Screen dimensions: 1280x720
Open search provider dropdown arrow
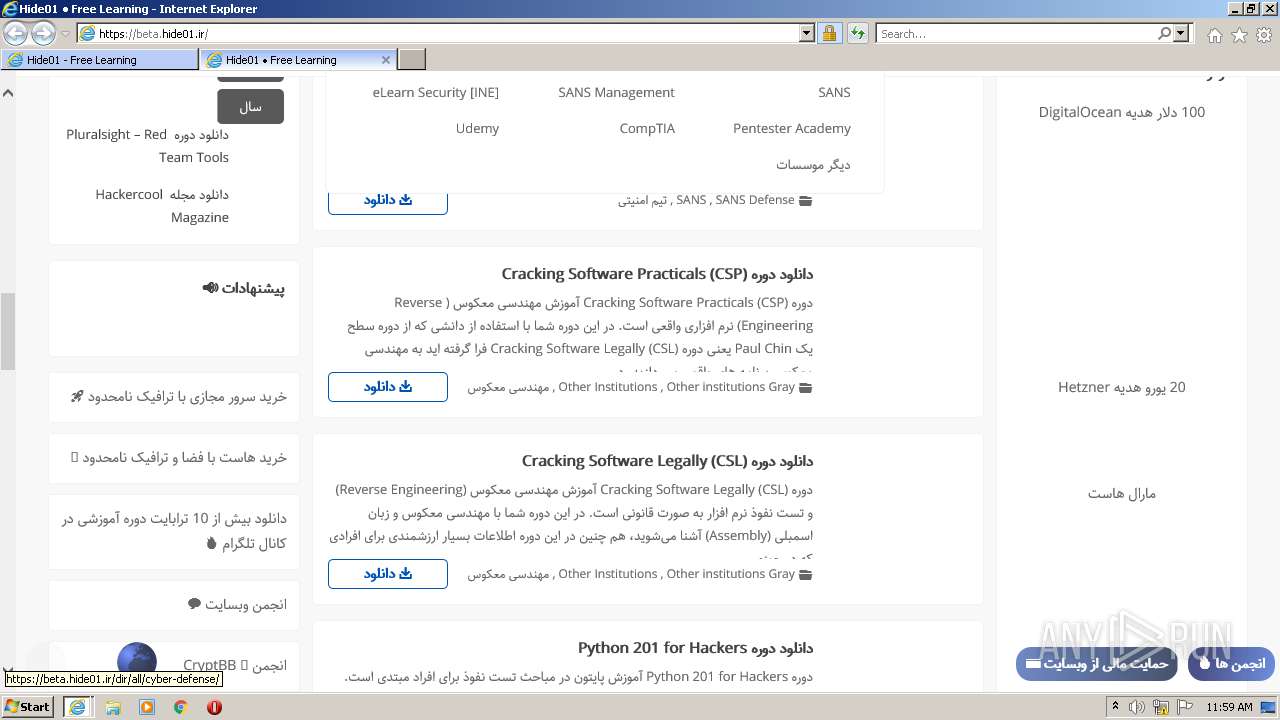[1182, 33]
